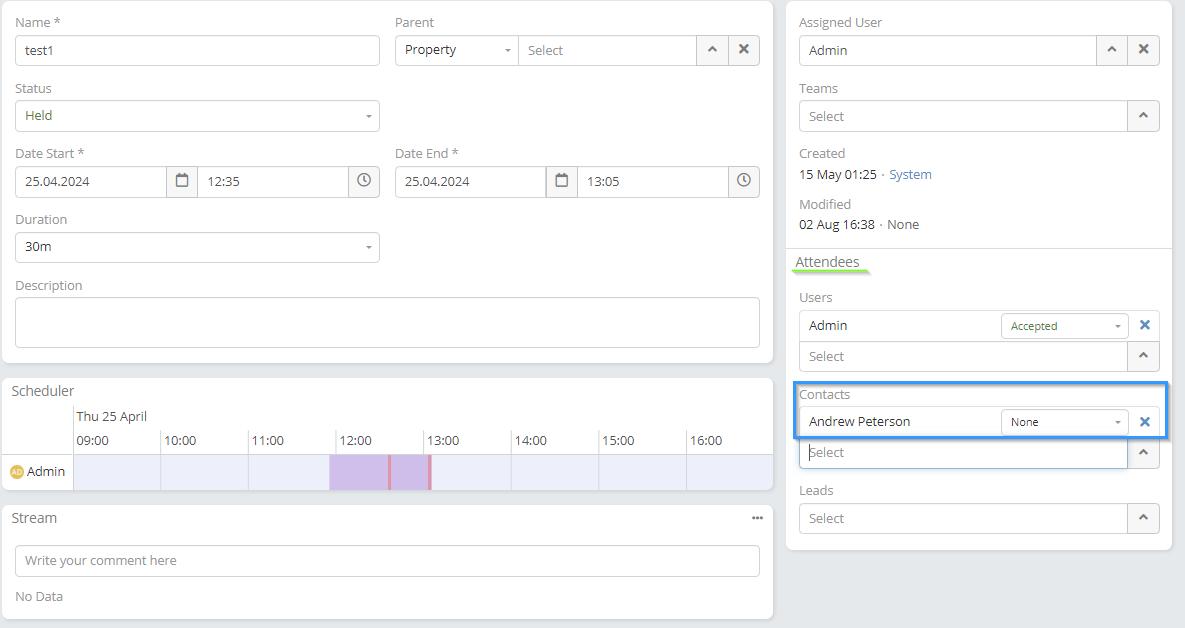Click the 16:00 scheduler time label
1185x628 pixels.
pos(706,441)
